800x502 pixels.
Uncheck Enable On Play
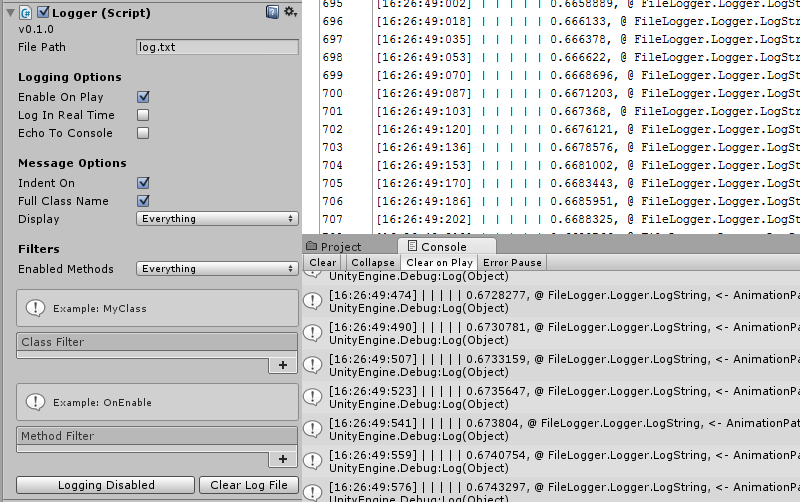click(x=143, y=97)
